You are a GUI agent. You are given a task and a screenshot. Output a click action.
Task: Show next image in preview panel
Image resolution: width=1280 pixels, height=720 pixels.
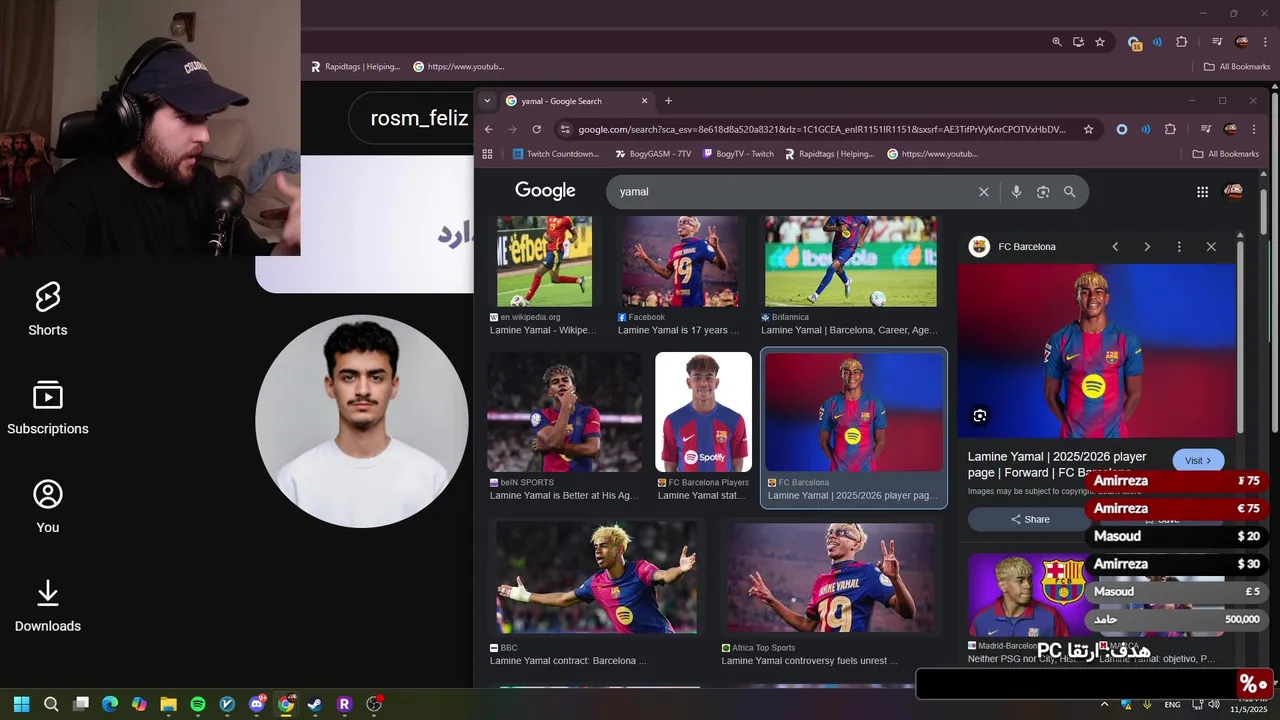click(1147, 247)
